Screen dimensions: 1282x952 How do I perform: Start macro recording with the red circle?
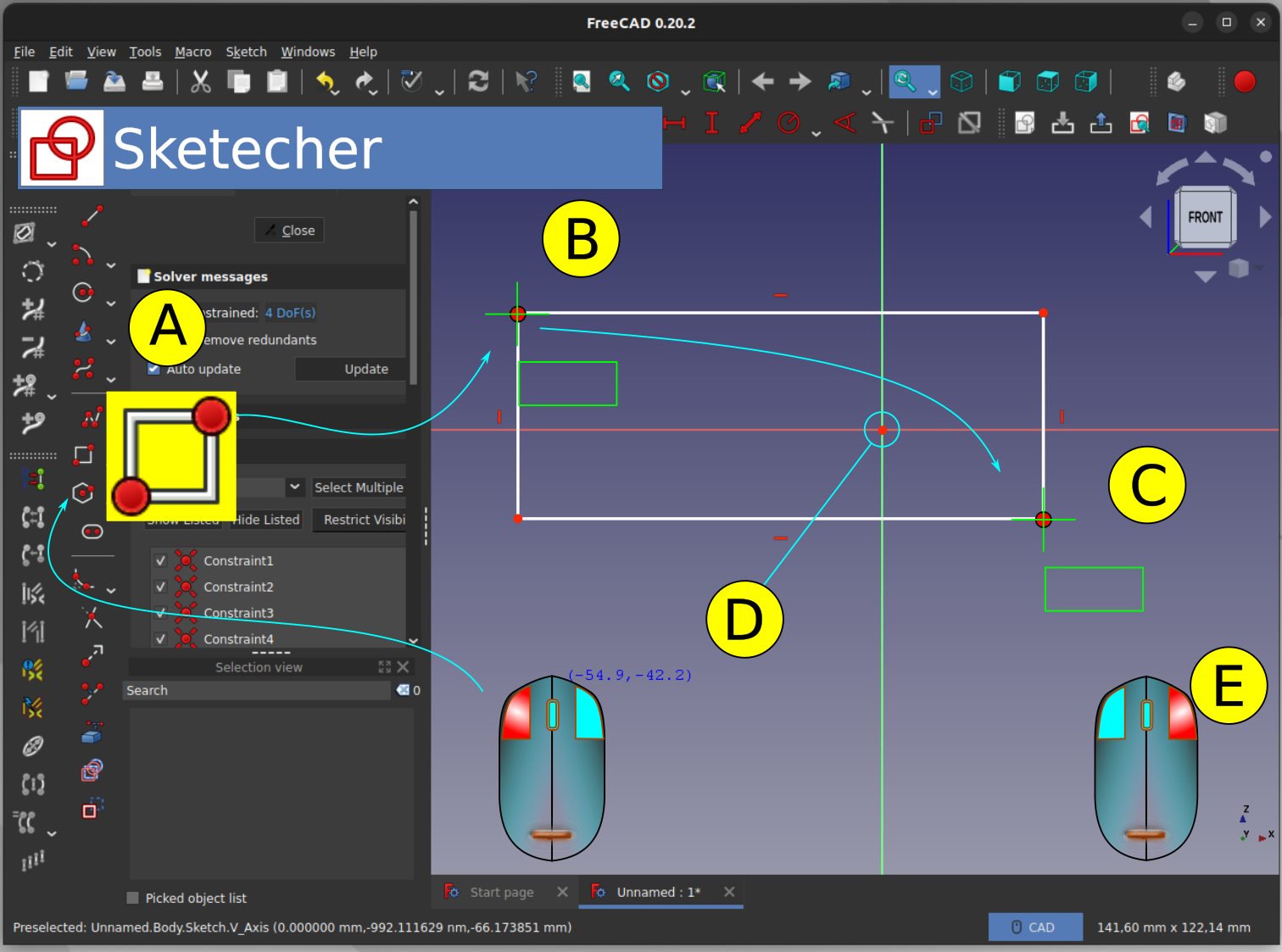tap(1245, 81)
